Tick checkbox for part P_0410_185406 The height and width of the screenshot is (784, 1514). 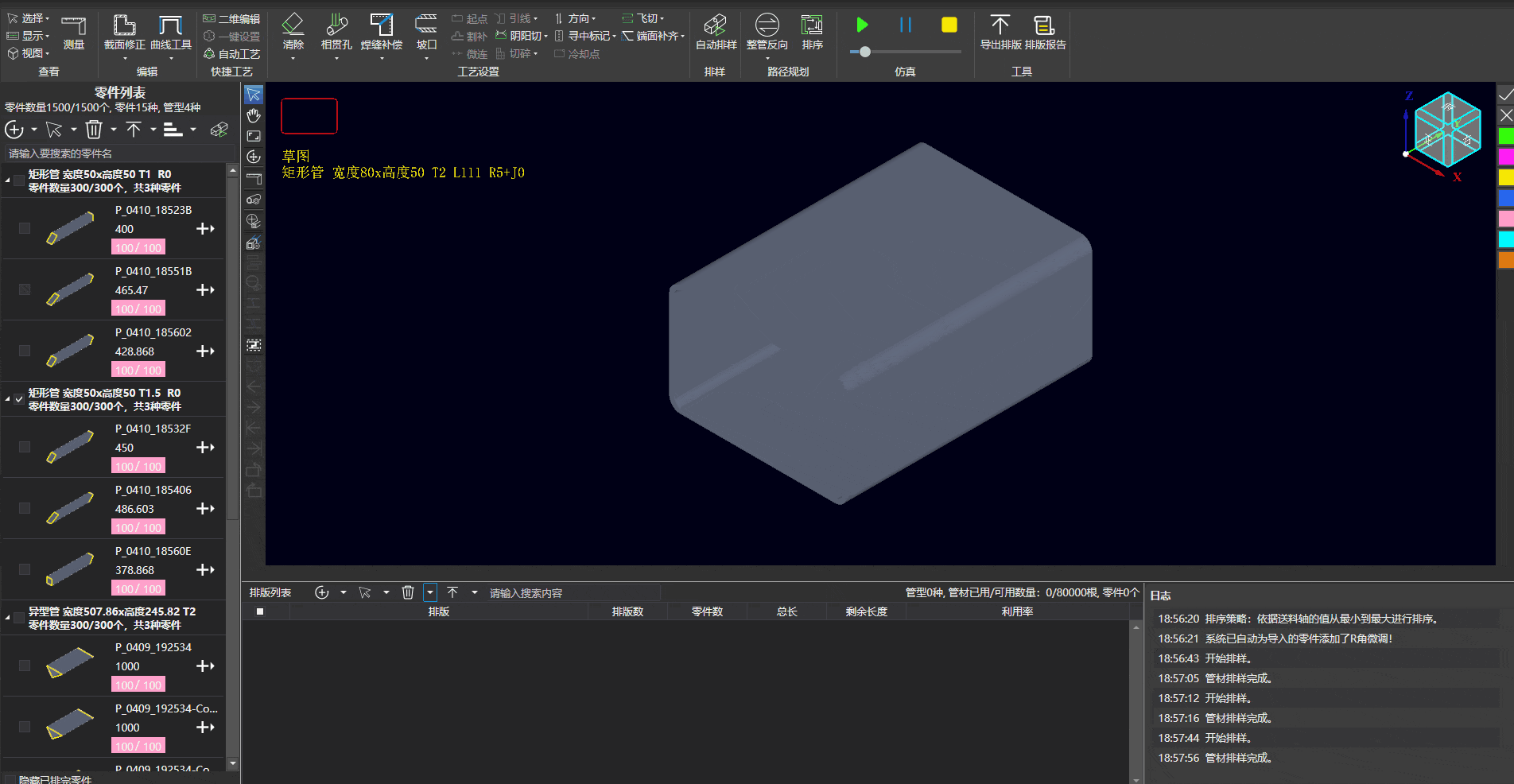click(x=25, y=508)
